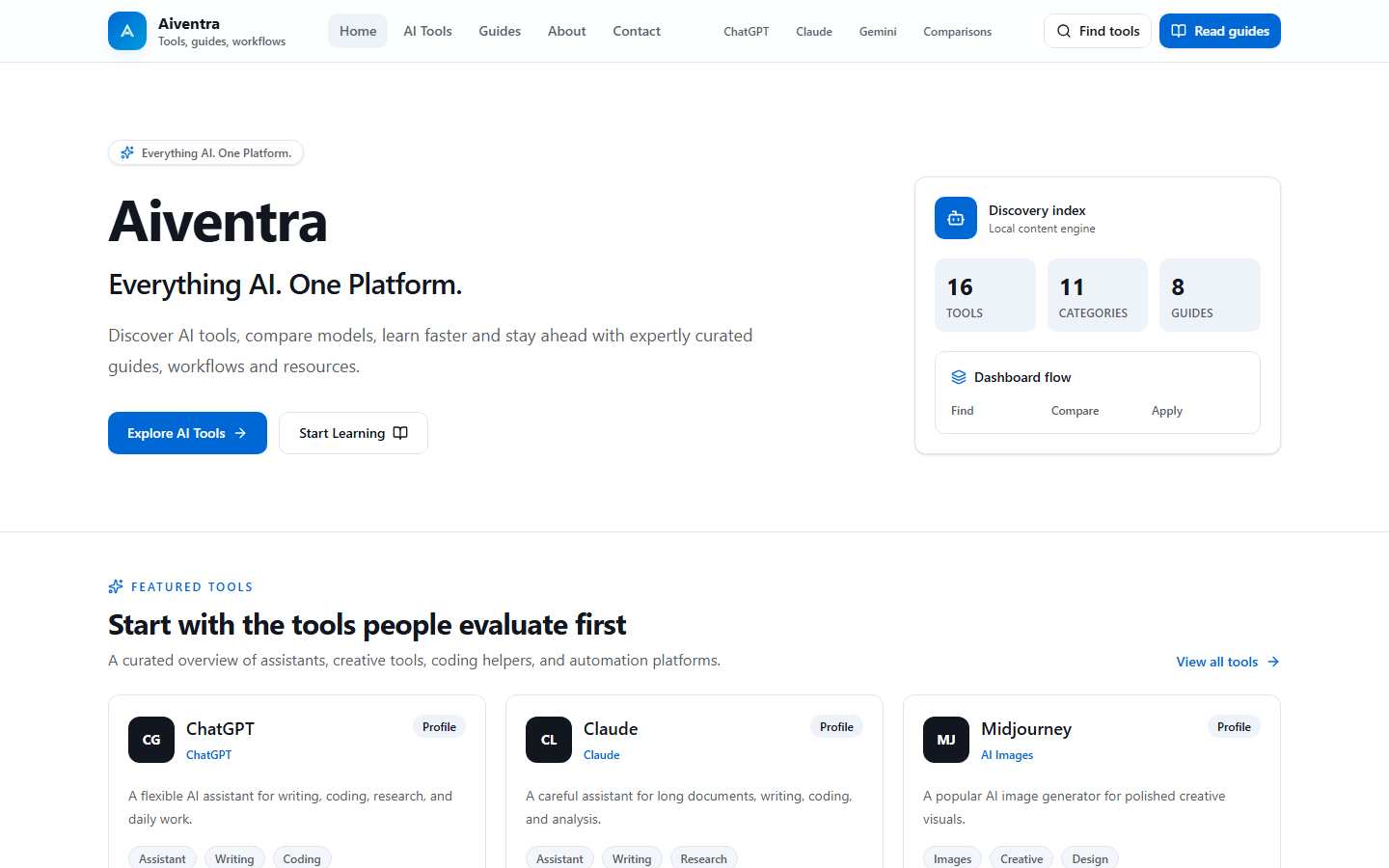This screenshot has width=1389, height=868.
Task: Open the Contact nav item
Action: [637, 31]
